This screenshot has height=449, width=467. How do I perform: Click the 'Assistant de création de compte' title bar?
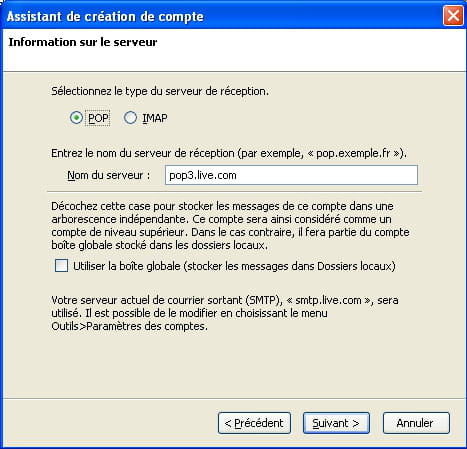[x=105, y=16]
